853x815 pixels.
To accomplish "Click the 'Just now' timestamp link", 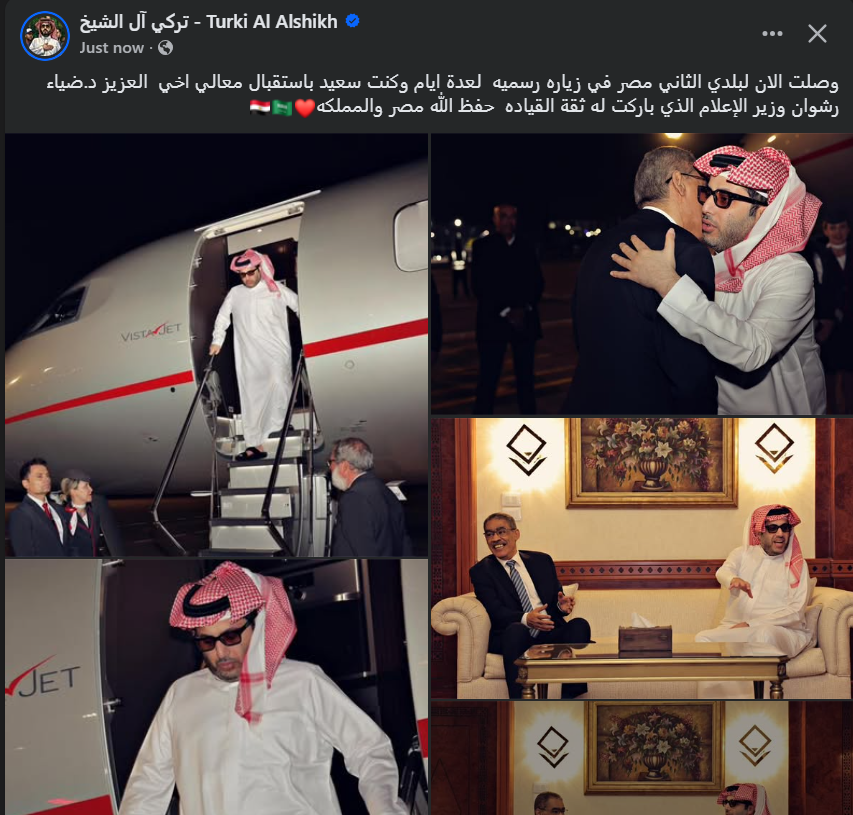I will (x=112, y=48).
